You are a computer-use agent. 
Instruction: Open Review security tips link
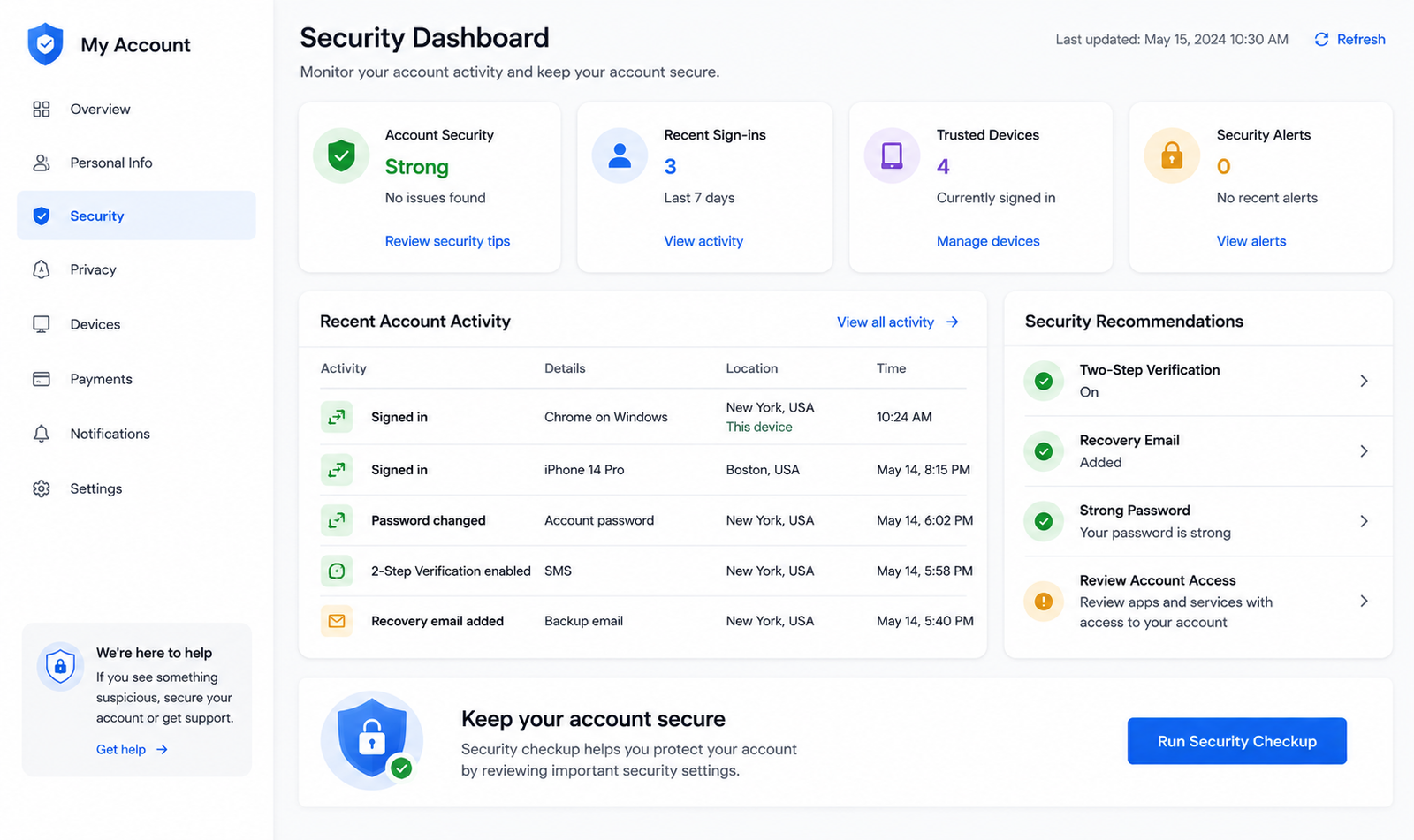(x=447, y=241)
